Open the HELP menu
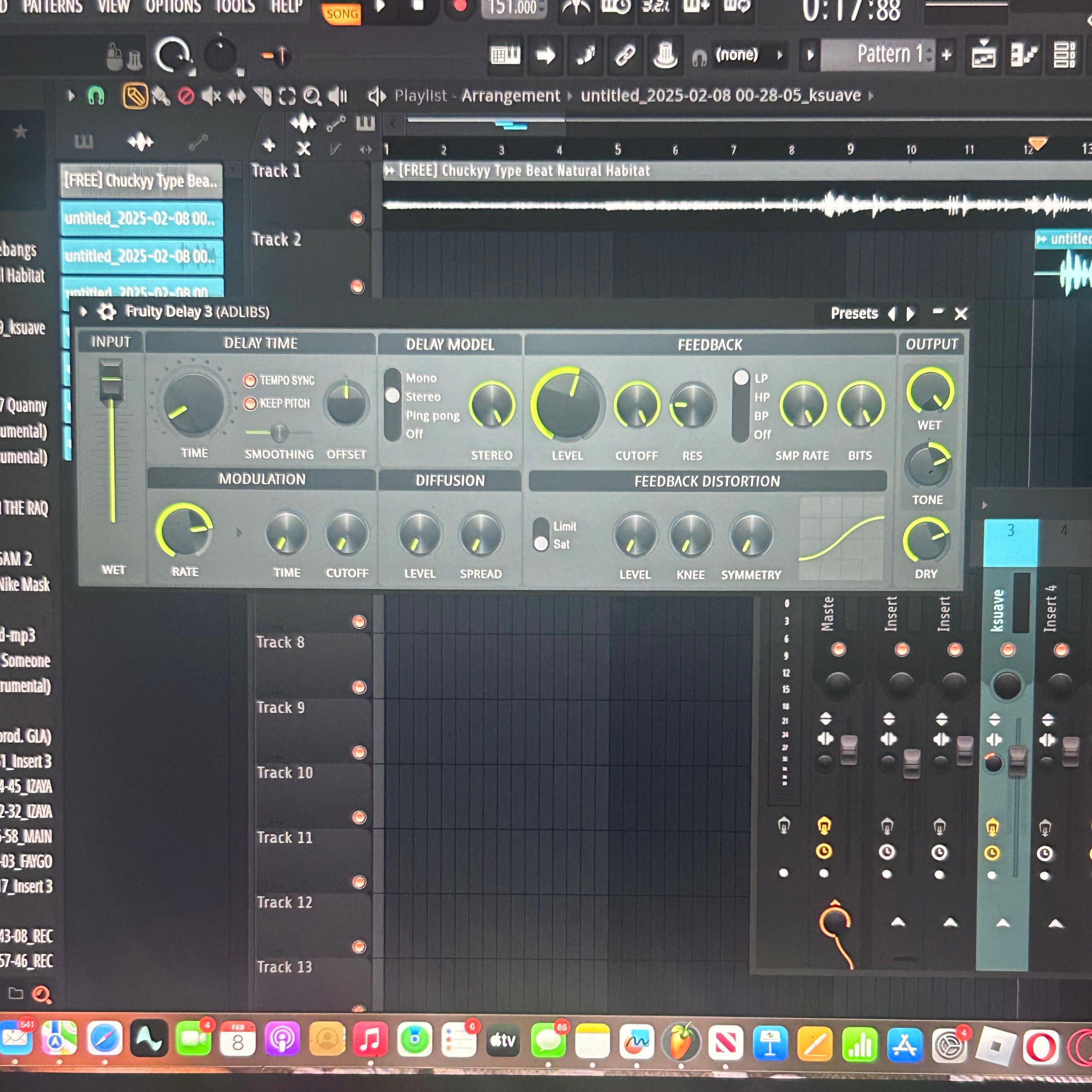Screen dimensions: 1092x1092 click(x=286, y=7)
